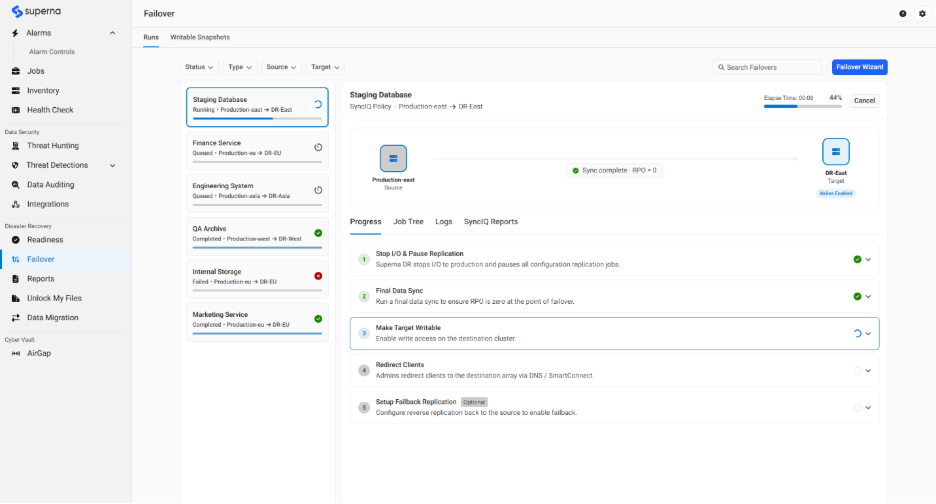Switch to the Writable Snapshots tab
Viewport: 936px width, 504px height.
[x=200, y=37]
